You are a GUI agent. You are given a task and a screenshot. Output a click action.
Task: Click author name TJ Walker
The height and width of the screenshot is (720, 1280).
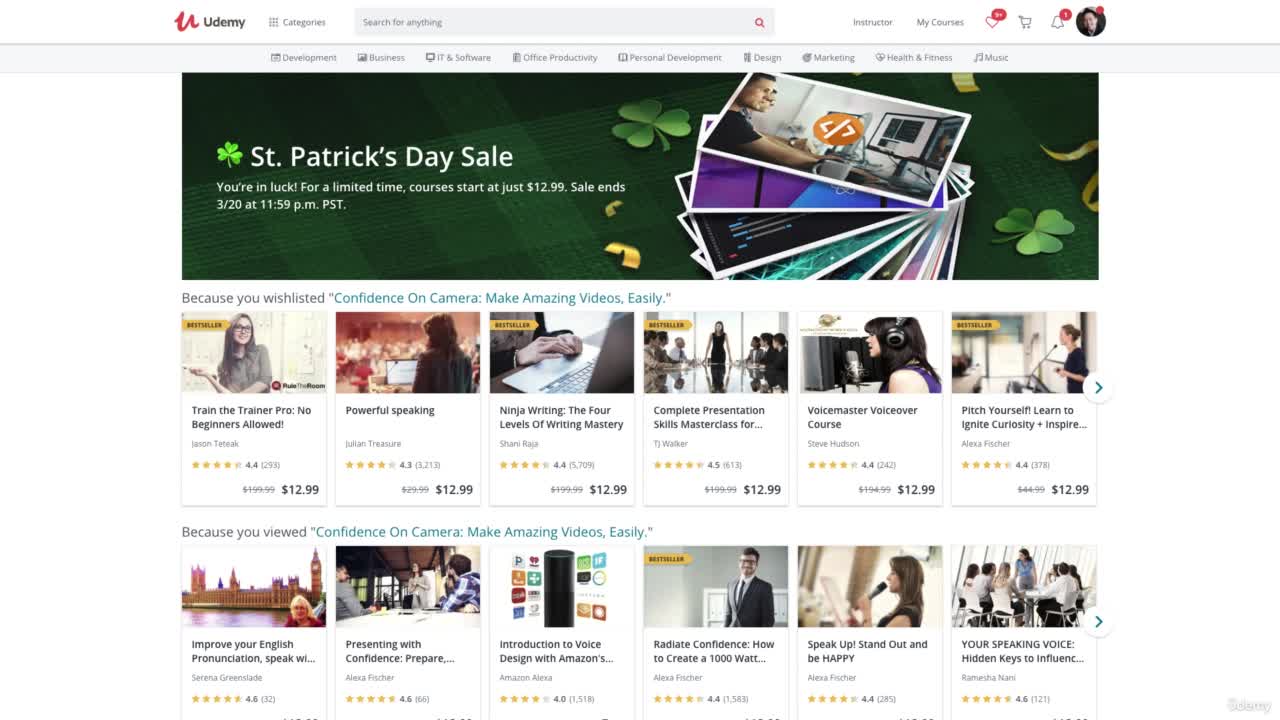pyautogui.click(x=671, y=444)
